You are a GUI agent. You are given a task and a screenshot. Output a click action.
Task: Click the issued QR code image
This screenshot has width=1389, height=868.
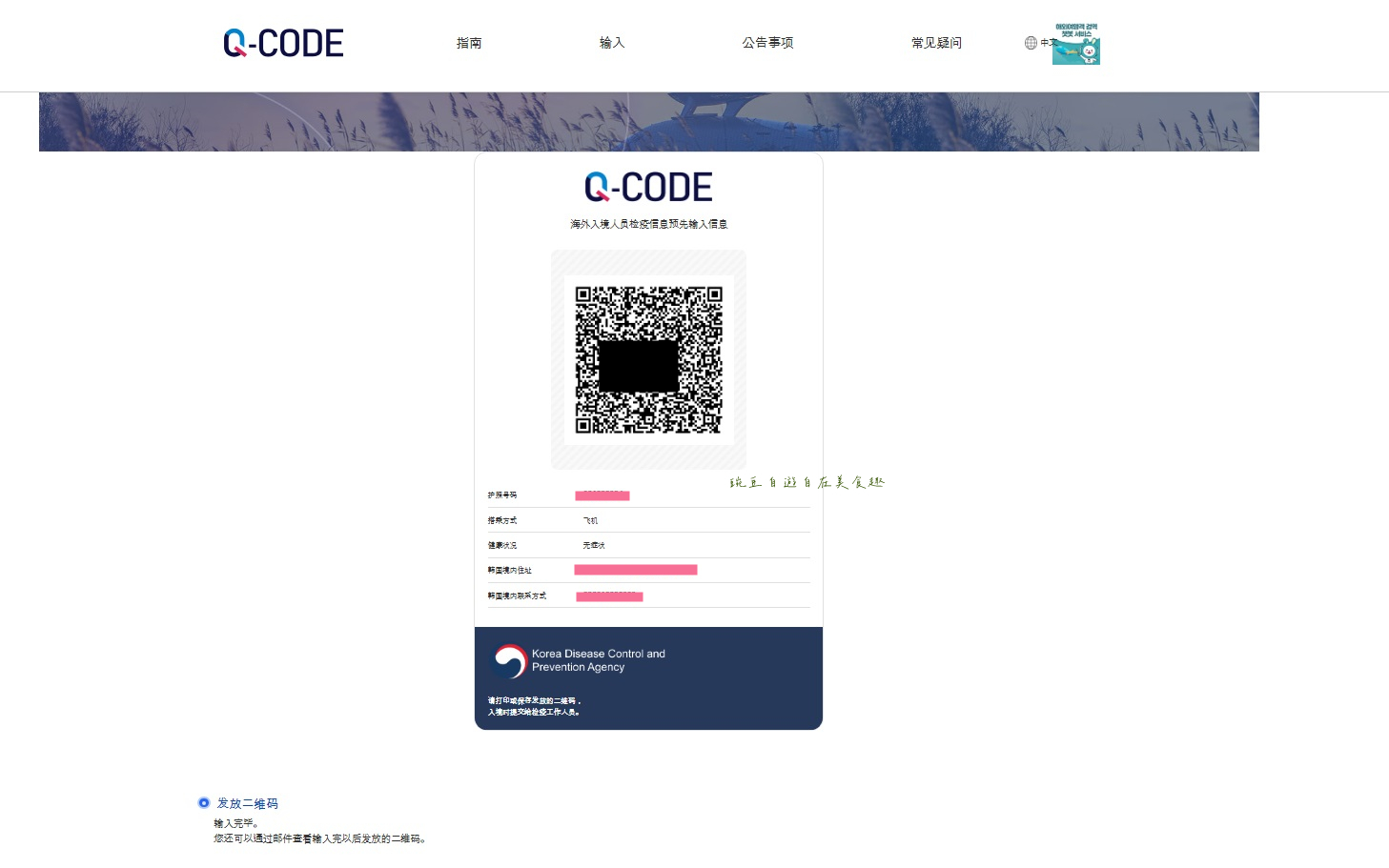pyautogui.click(x=648, y=360)
